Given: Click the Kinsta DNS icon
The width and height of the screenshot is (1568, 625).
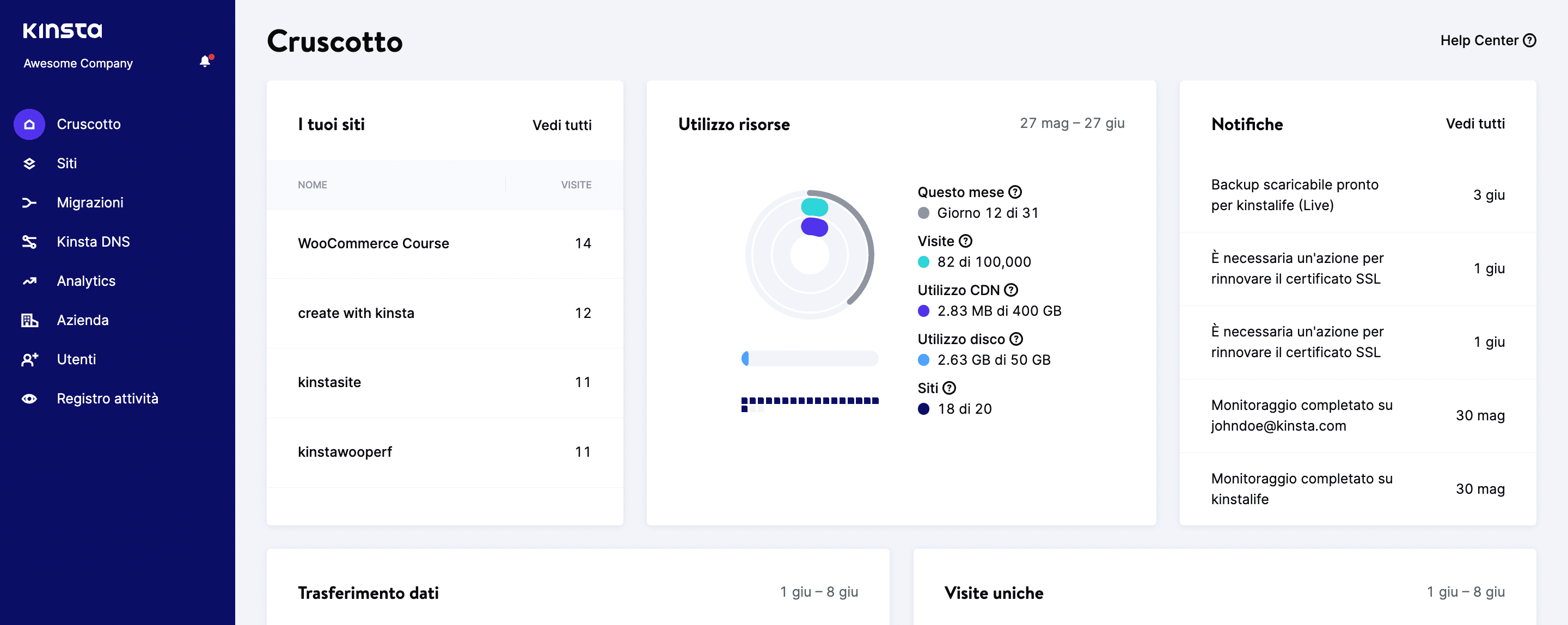Looking at the screenshot, I should tap(29, 242).
